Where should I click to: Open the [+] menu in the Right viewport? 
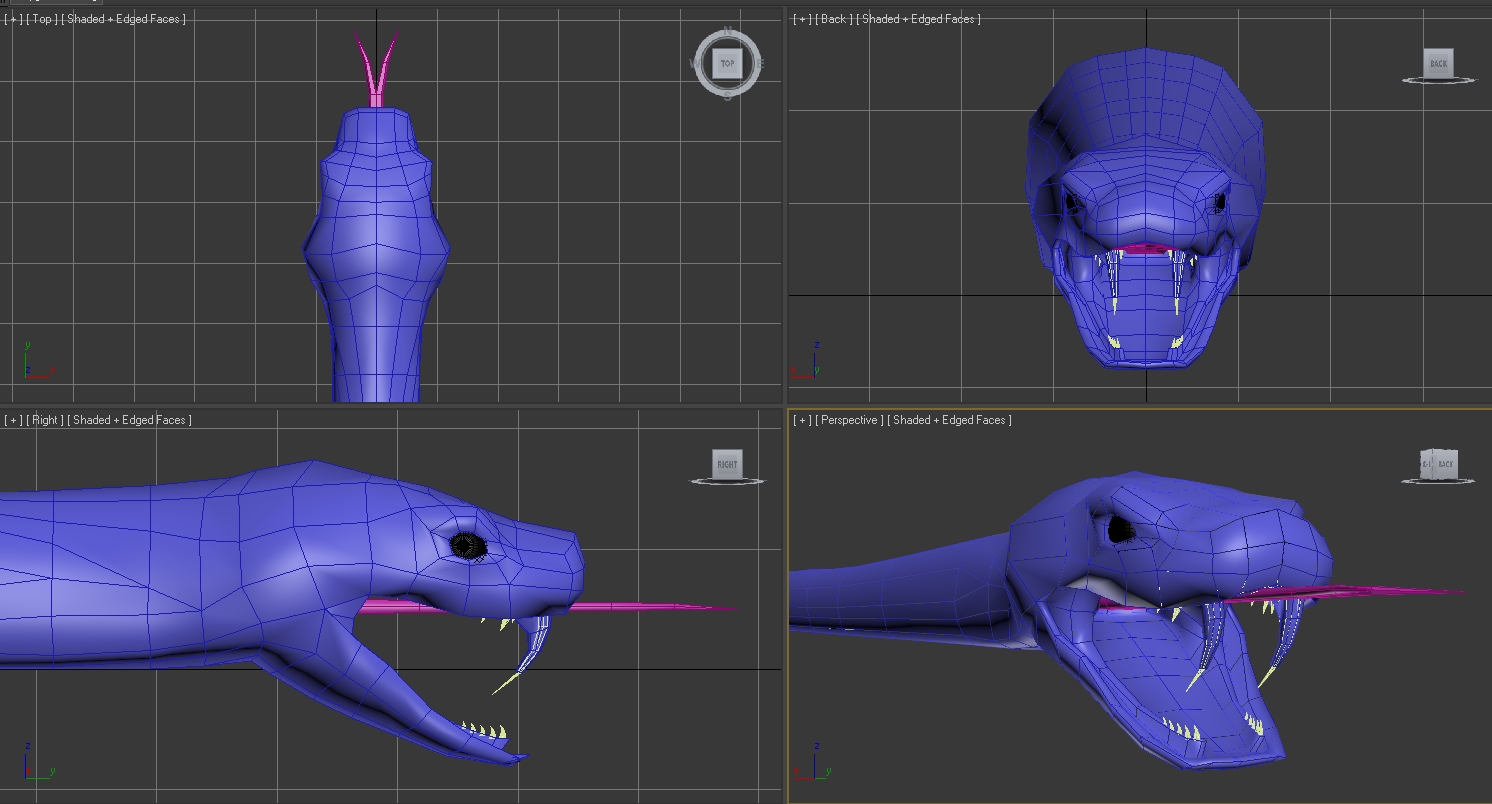pos(13,420)
